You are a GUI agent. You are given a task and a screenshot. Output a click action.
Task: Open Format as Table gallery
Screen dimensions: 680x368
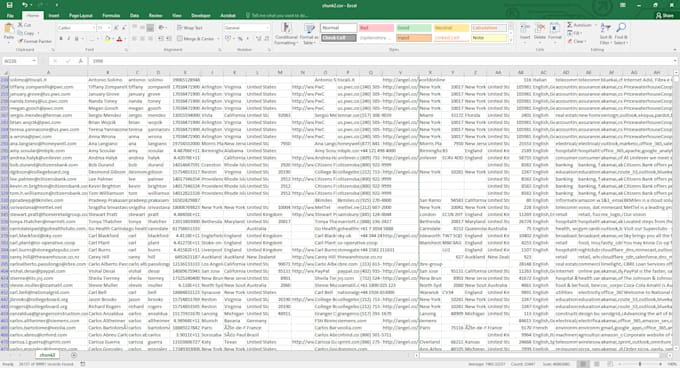309,34
